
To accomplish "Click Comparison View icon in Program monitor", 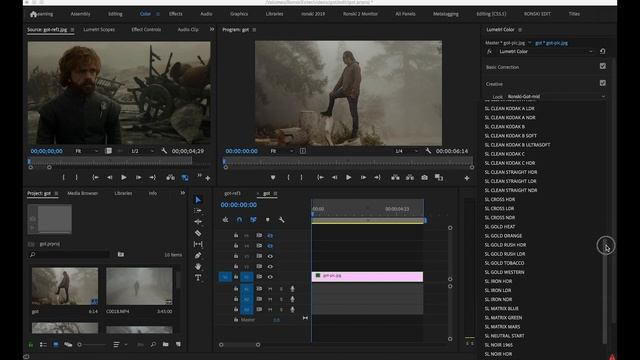I will [x=439, y=178].
